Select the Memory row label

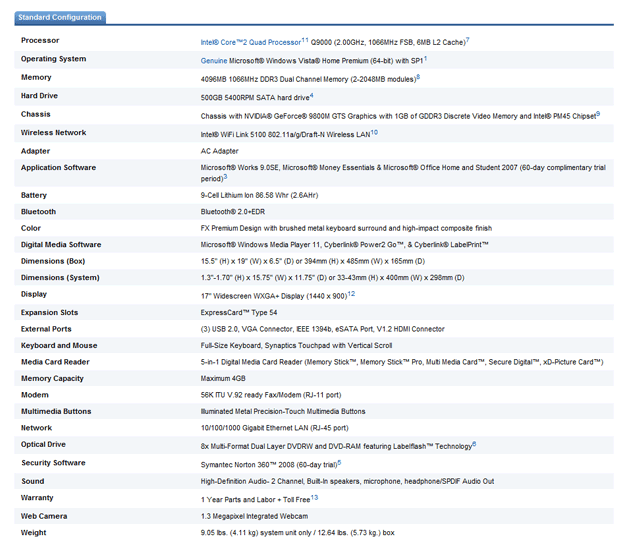(36, 77)
